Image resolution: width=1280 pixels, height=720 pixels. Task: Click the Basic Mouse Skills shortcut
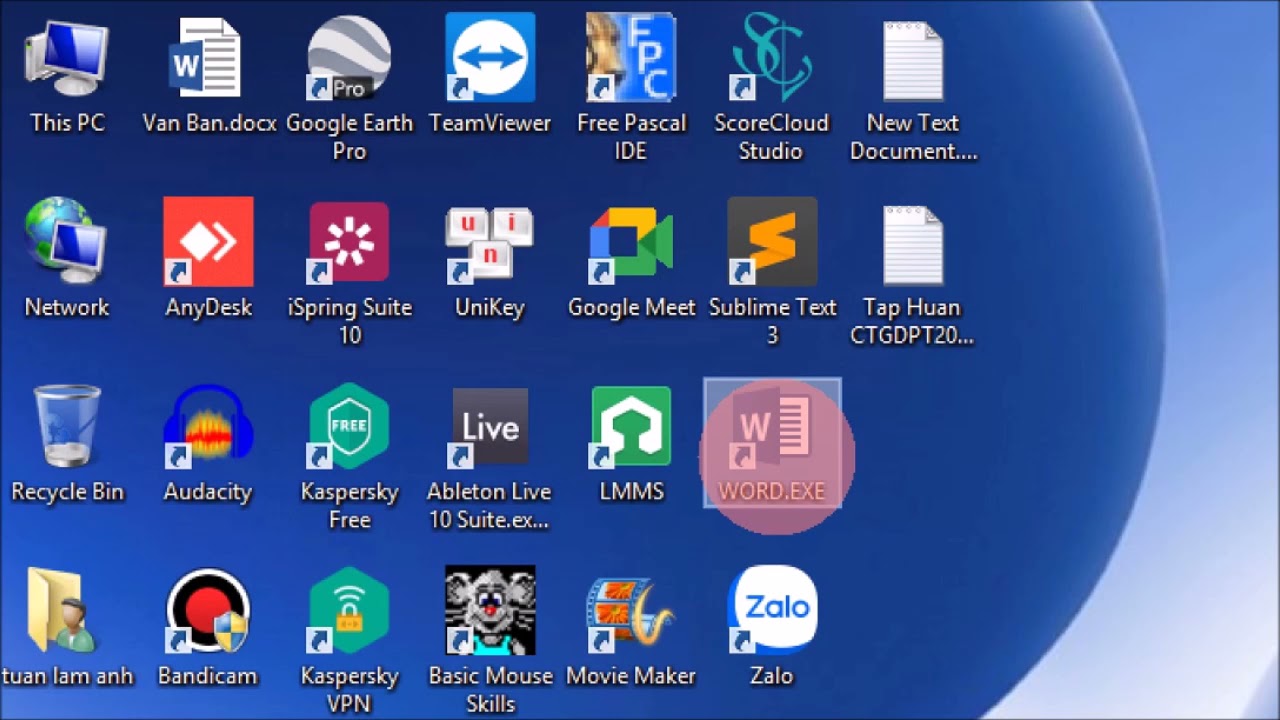tap(490, 641)
